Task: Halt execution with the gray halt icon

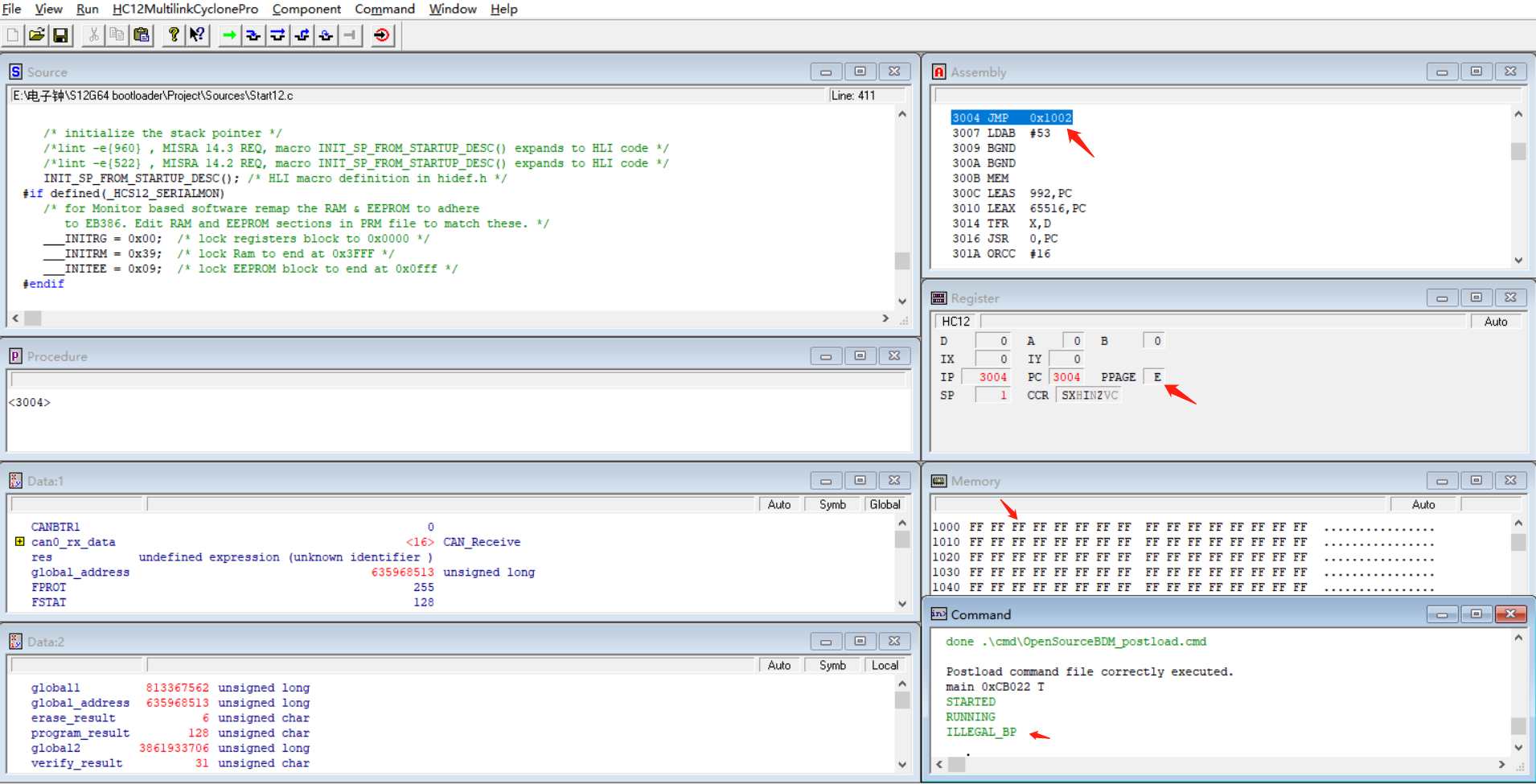Action: pos(349,35)
